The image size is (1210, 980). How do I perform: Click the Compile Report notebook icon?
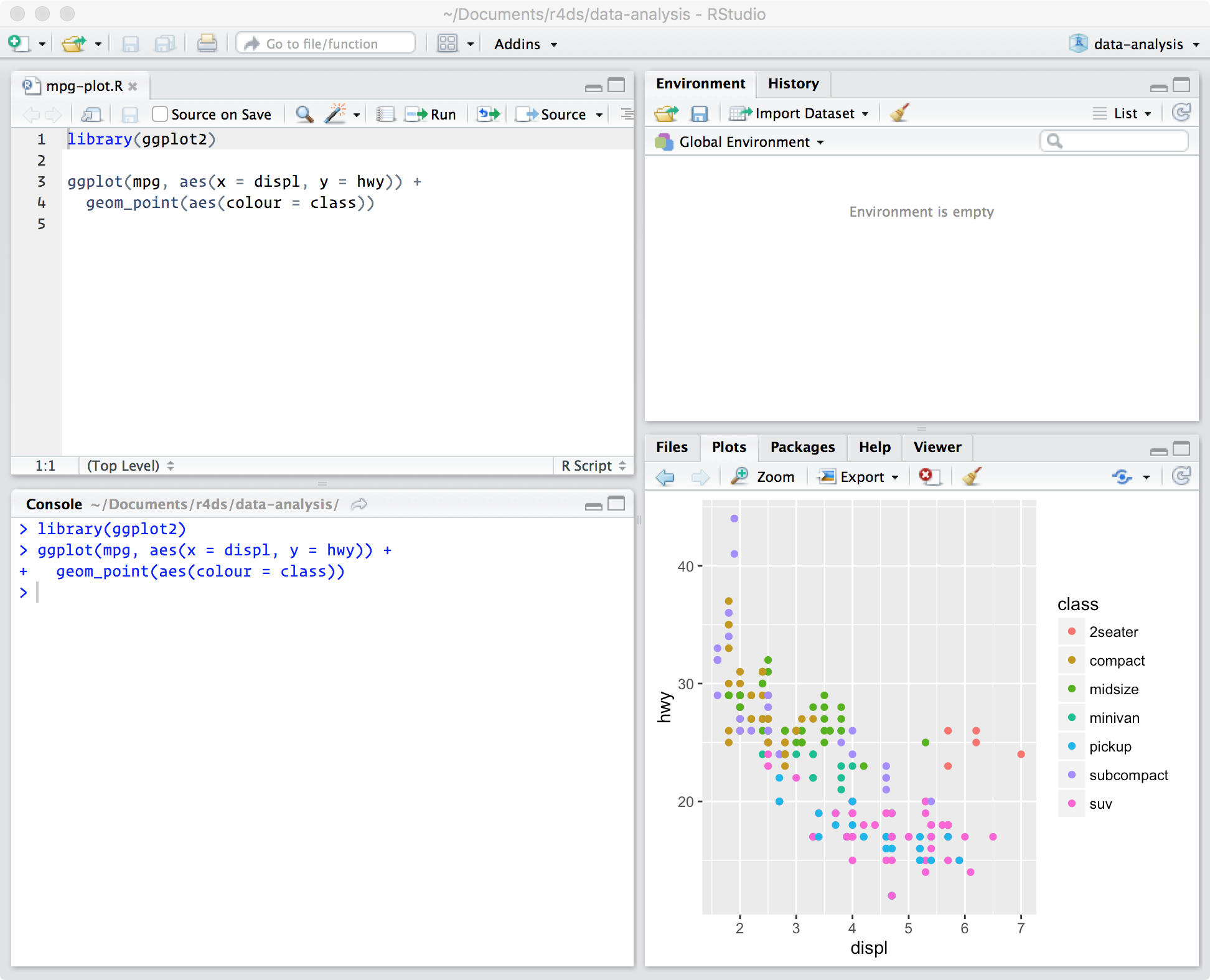click(x=385, y=114)
